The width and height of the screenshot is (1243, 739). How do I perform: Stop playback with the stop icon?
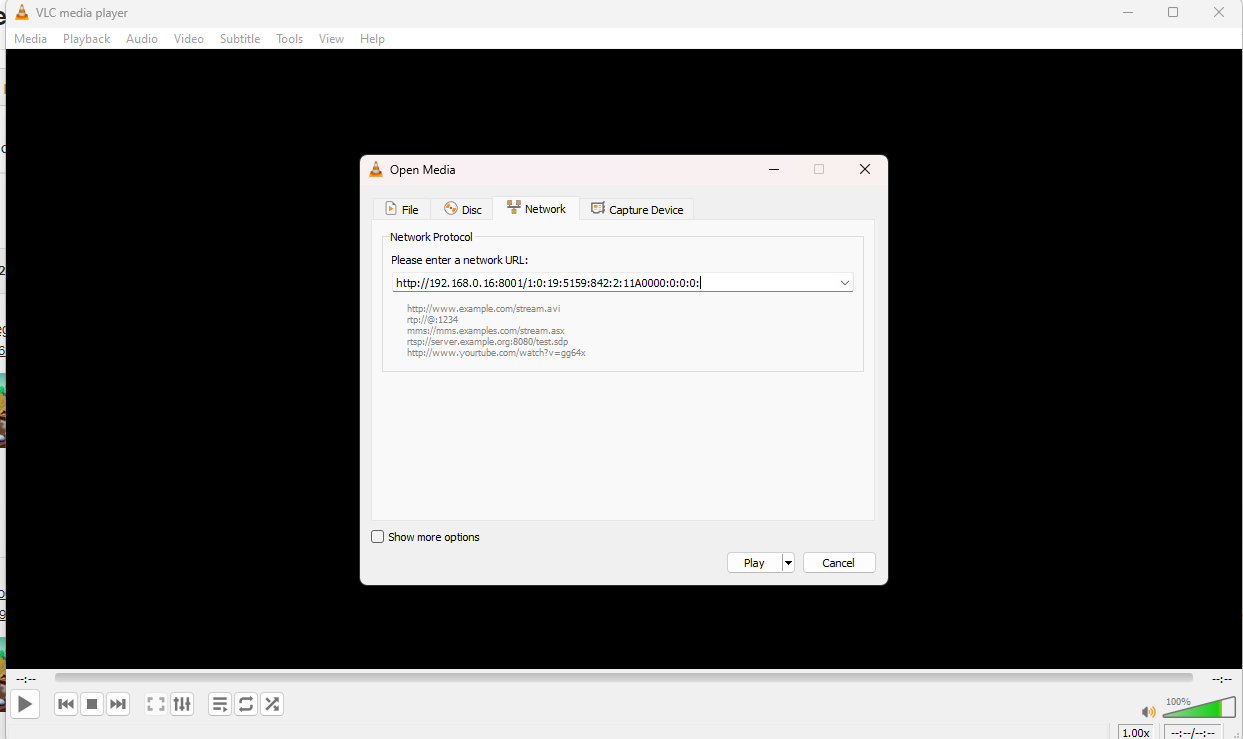92,704
